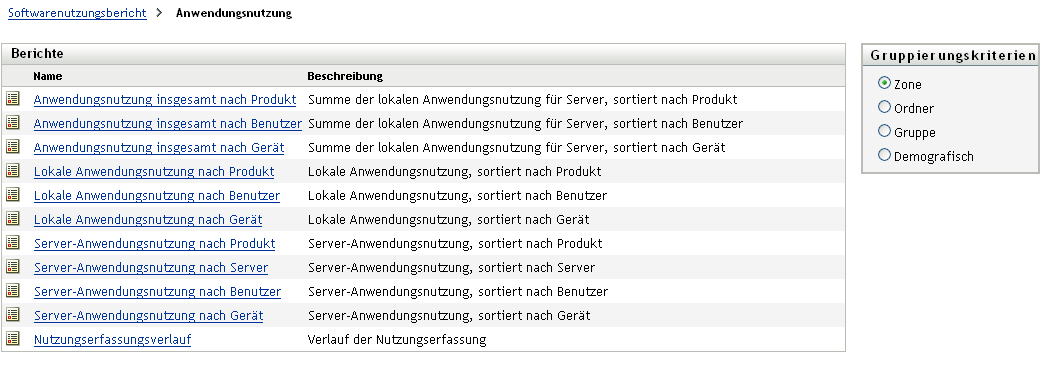The width and height of the screenshot is (1049, 381).
Task: Open Lokale Anwendungsnutzung nach Gerät report
Action: tap(148, 220)
